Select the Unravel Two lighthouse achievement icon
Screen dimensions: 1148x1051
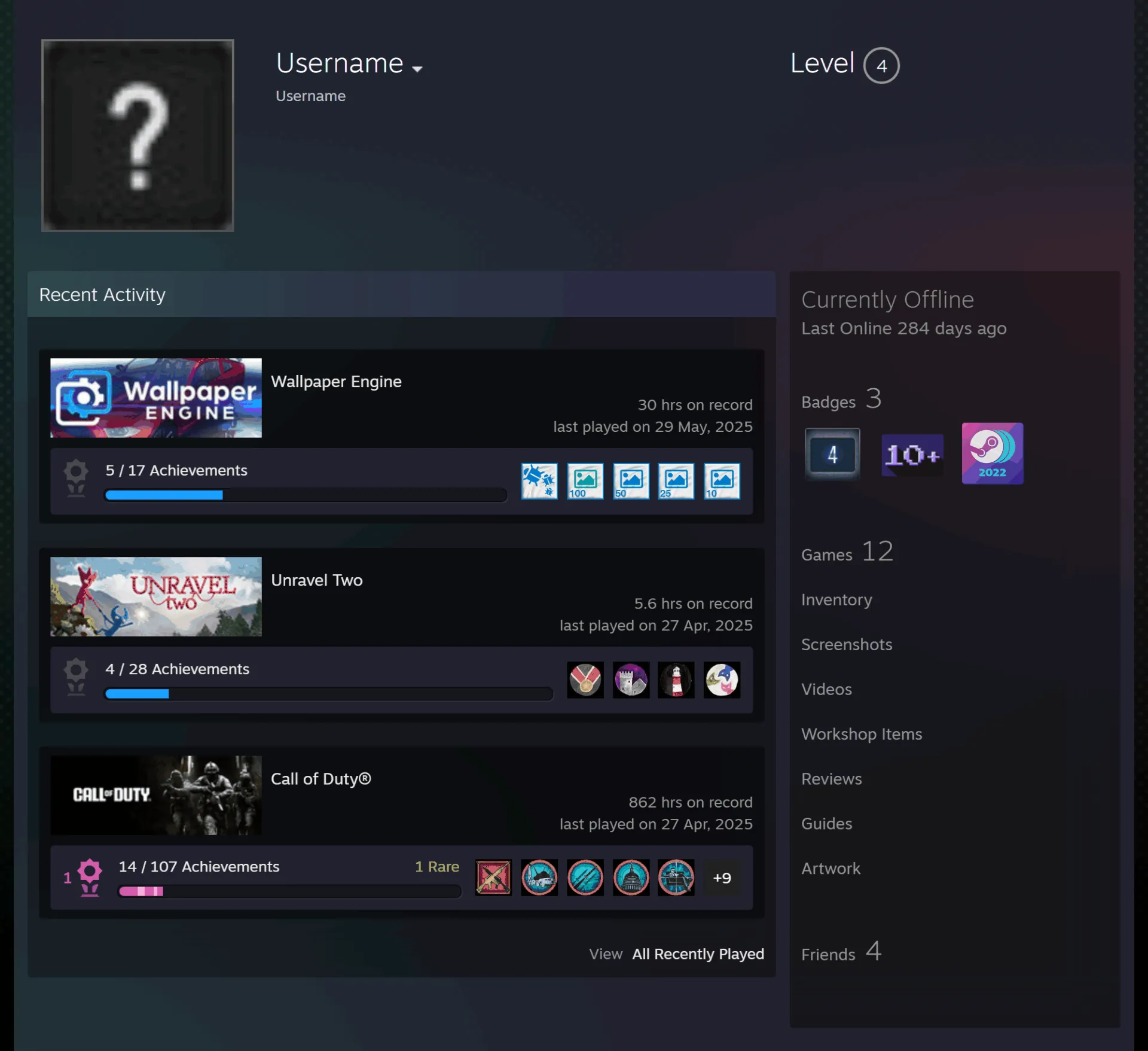676,680
